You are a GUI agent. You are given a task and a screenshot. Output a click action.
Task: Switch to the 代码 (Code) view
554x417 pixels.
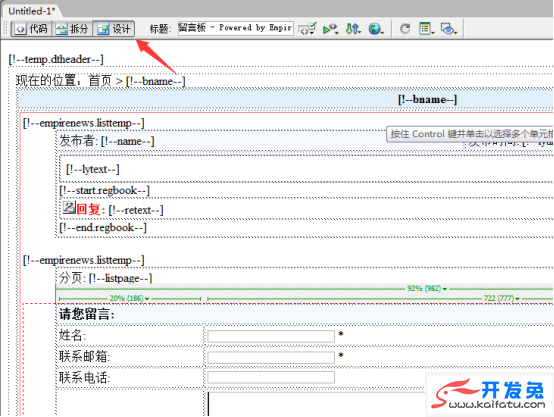[31, 29]
